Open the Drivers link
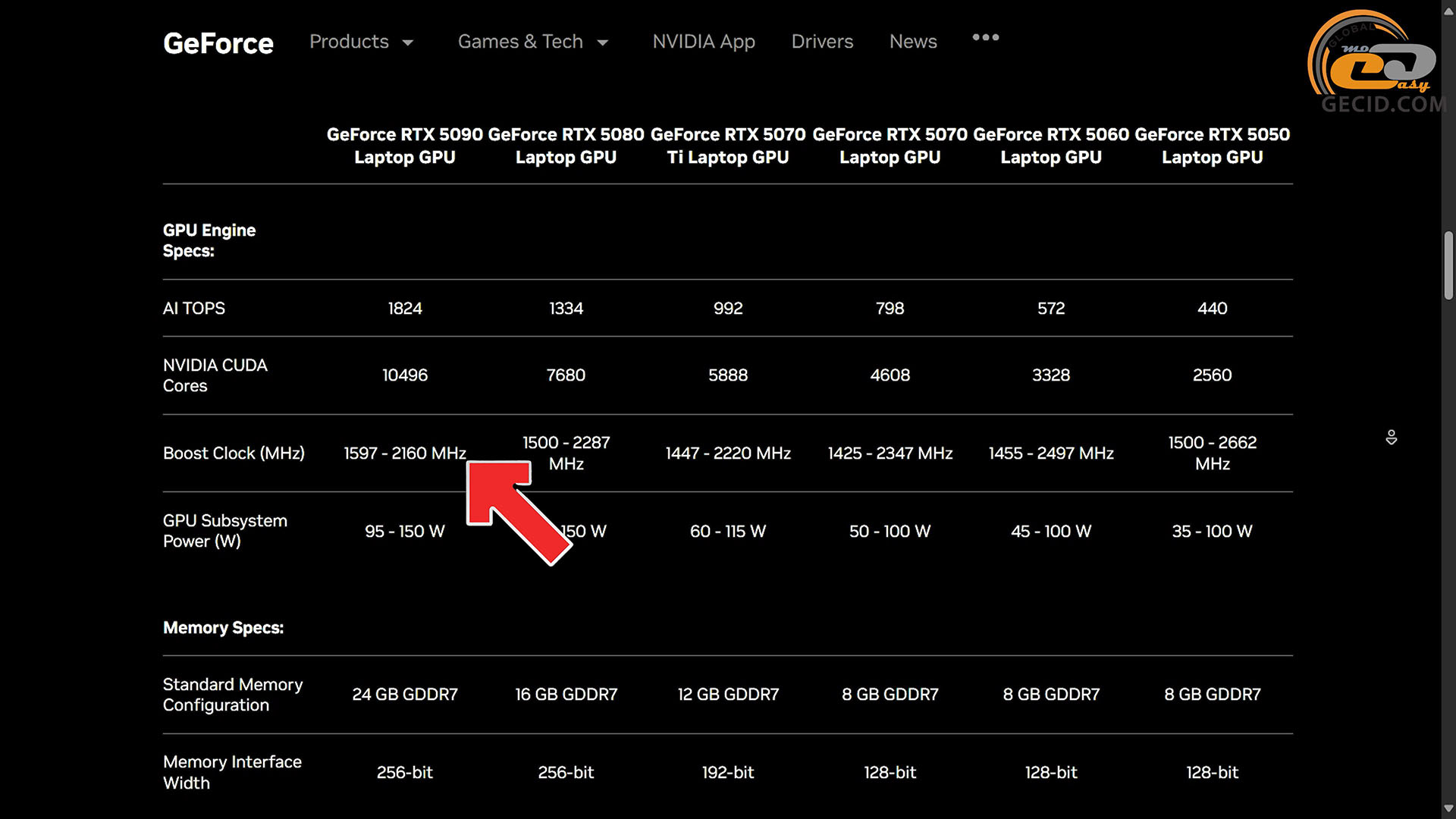This screenshot has width=1456, height=819. pyautogui.click(x=822, y=42)
